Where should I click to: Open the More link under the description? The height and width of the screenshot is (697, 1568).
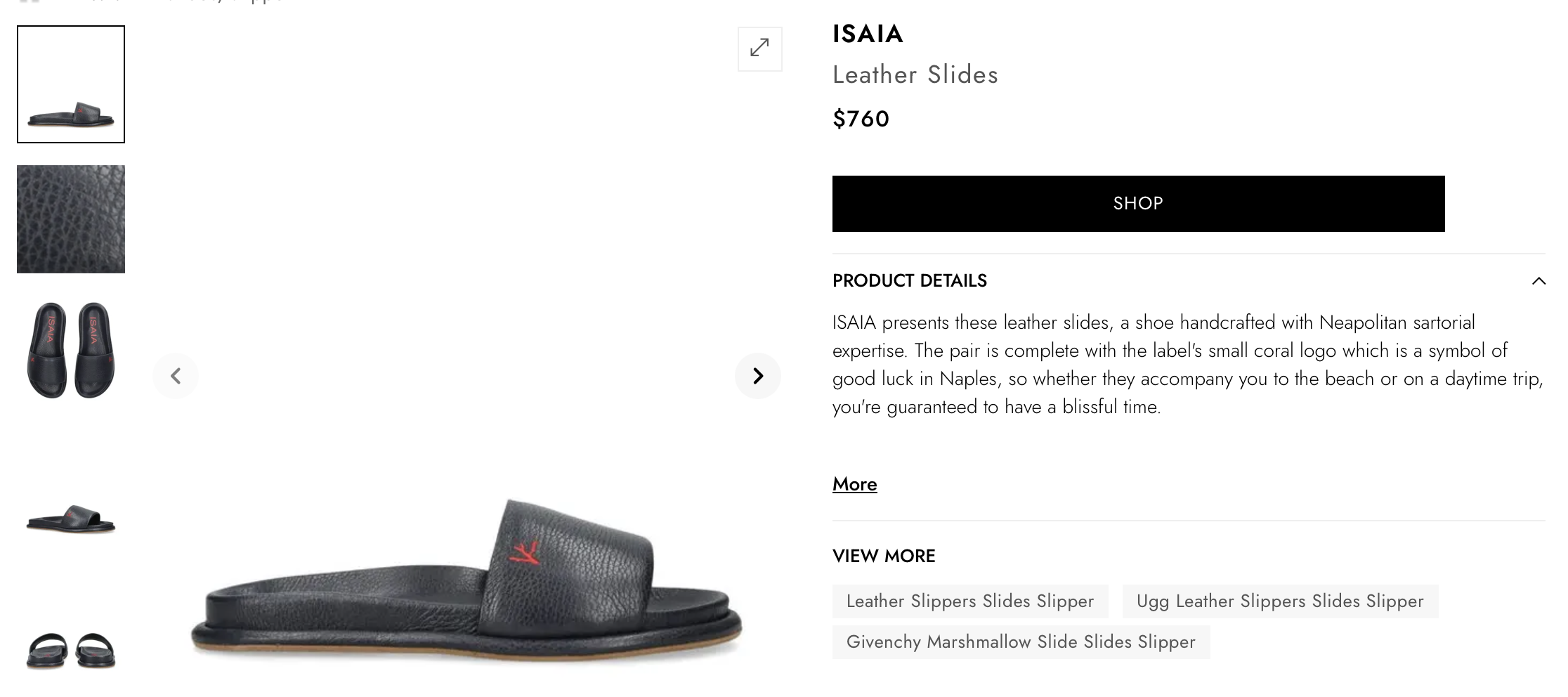(x=854, y=484)
